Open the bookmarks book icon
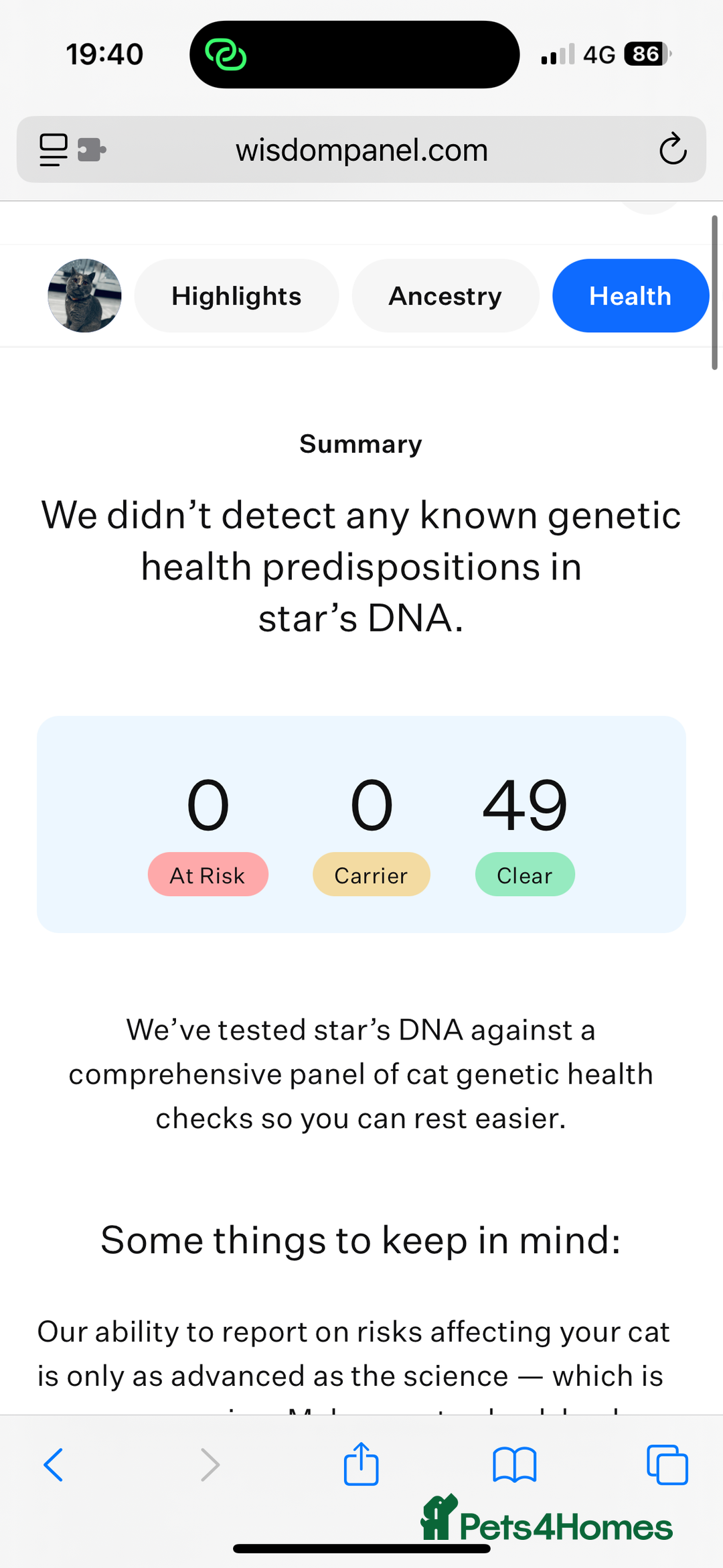Image resolution: width=723 pixels, height=1568 pixels. (x=514, y=1465)
